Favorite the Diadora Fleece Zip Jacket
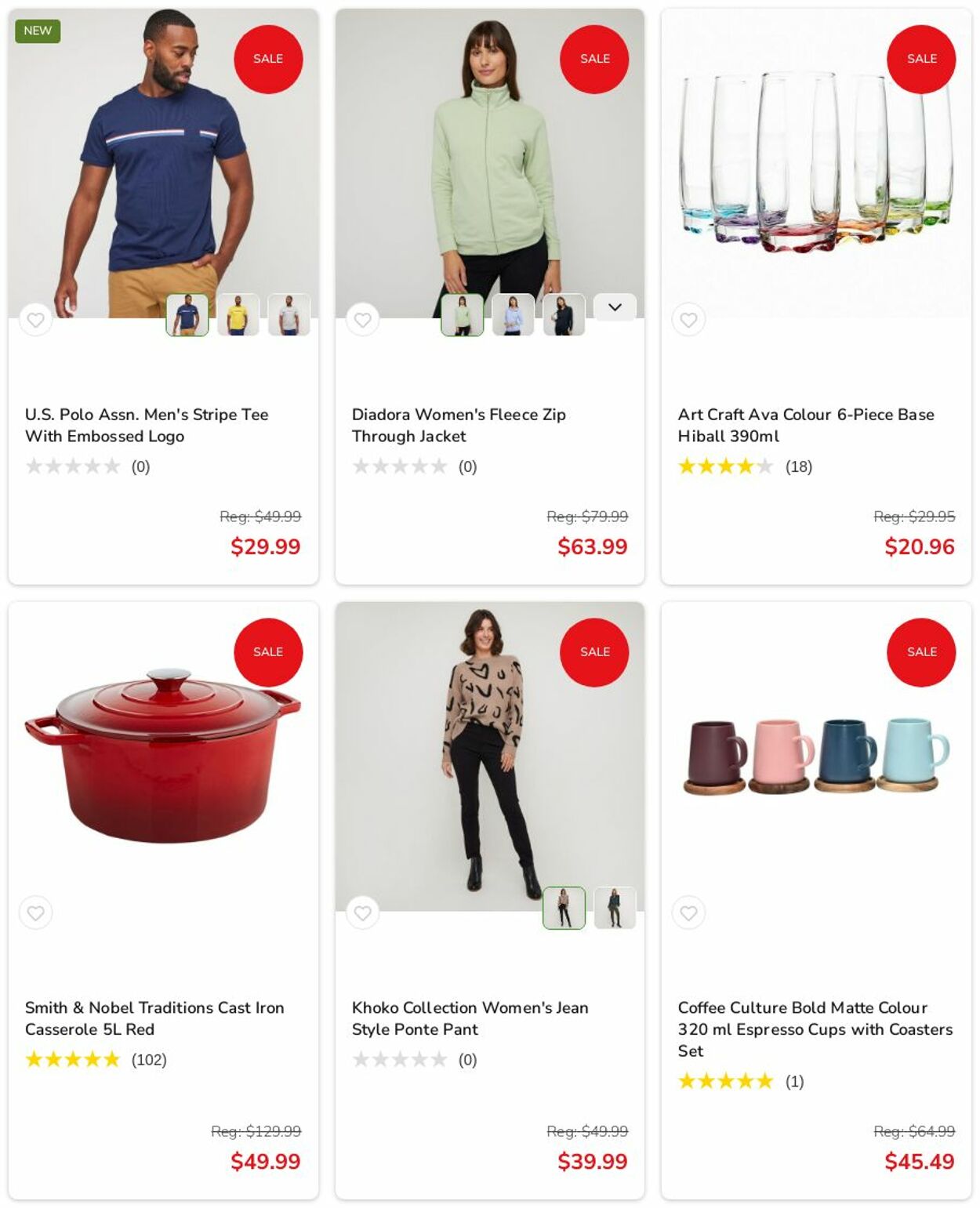The image size is (980, 1208). pos(362,320)
